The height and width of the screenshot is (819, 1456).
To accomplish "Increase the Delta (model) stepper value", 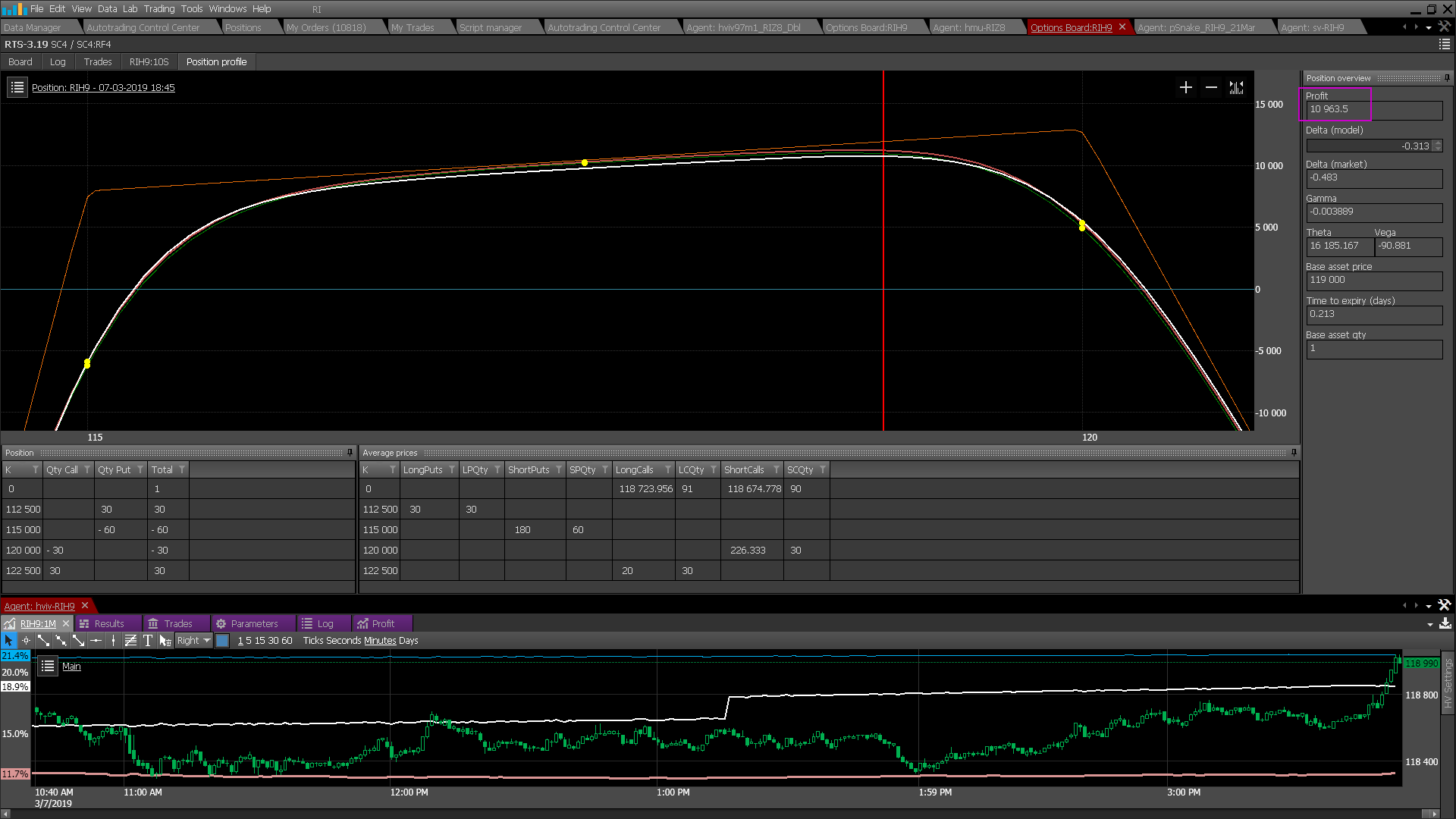I will 1438,143.
